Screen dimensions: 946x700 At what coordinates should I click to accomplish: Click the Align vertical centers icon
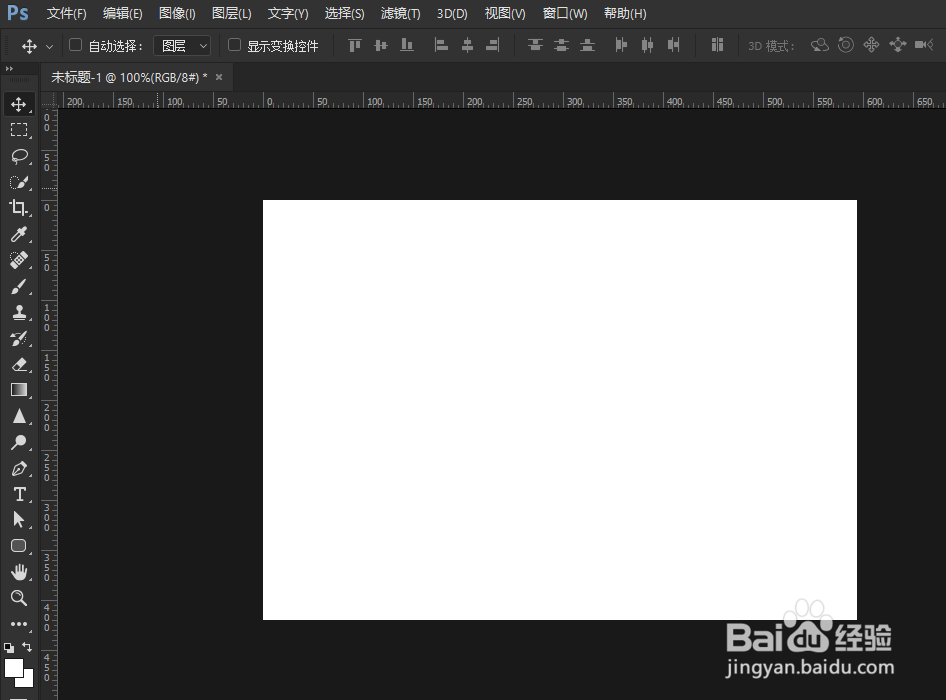pyautogui.click(x=381, y=45)
